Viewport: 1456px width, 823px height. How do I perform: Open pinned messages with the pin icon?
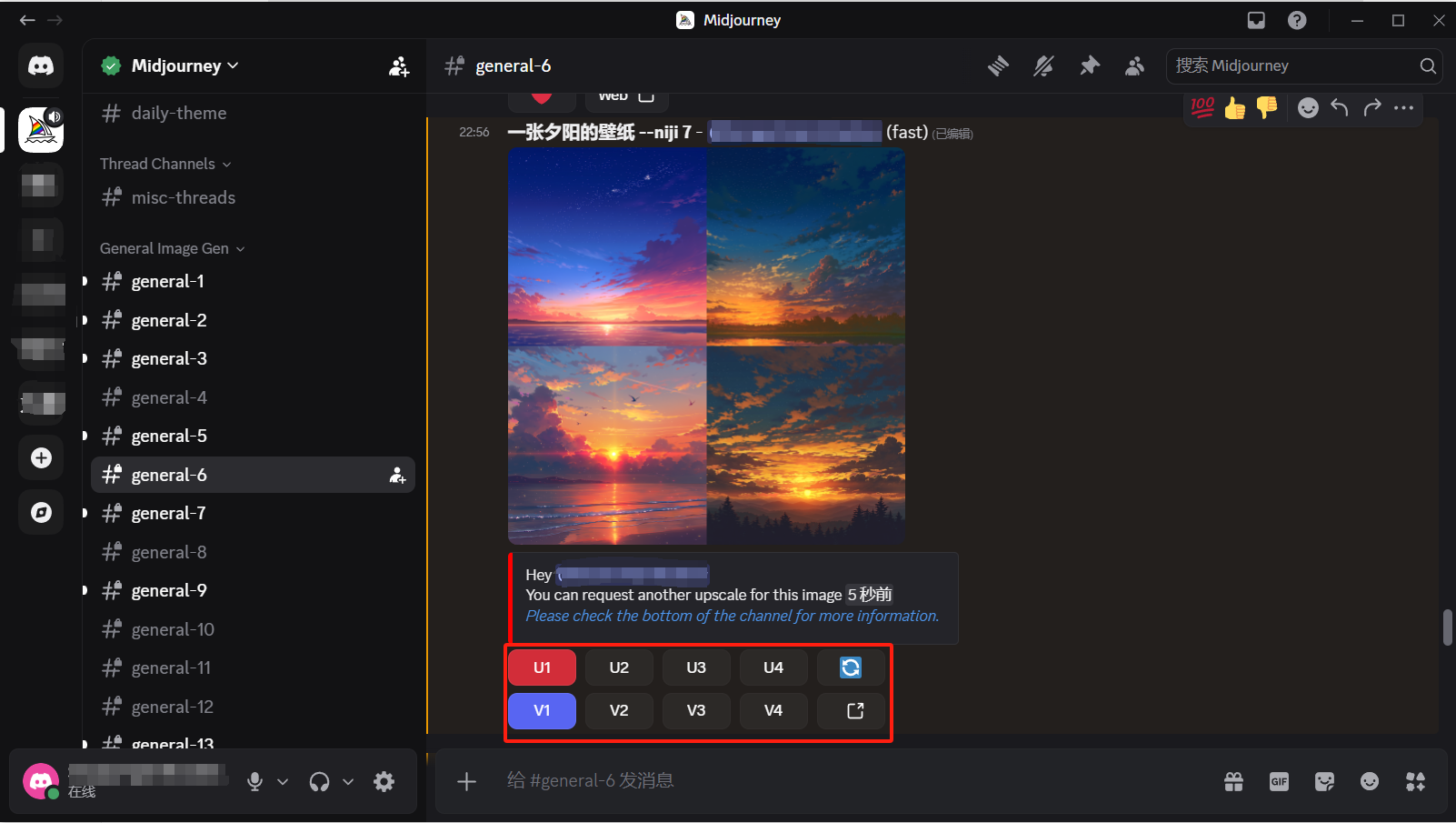[x=1089, y=65]
